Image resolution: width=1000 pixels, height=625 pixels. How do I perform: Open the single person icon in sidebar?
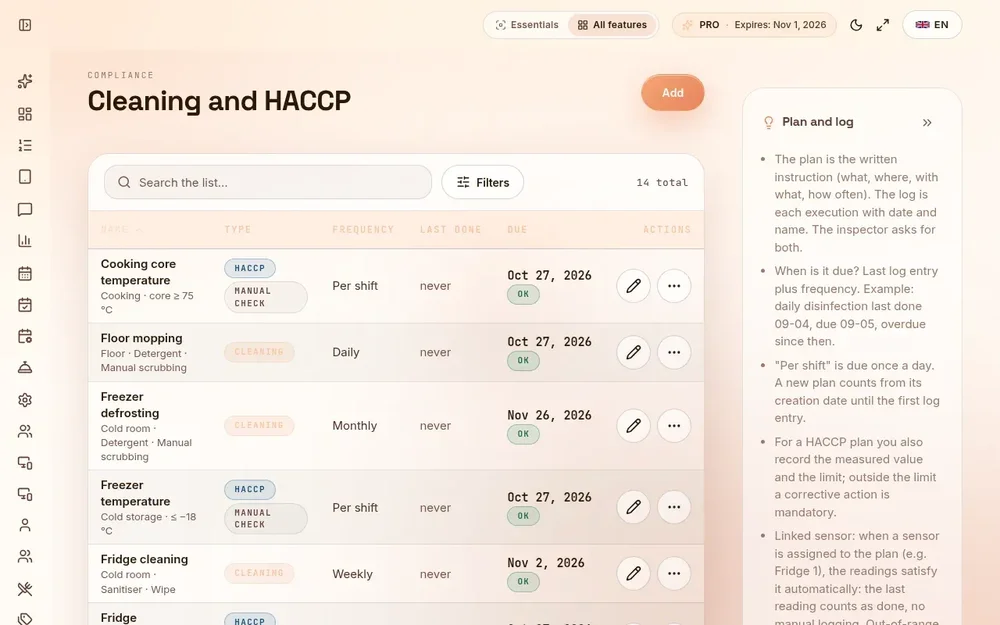(25, 525)
